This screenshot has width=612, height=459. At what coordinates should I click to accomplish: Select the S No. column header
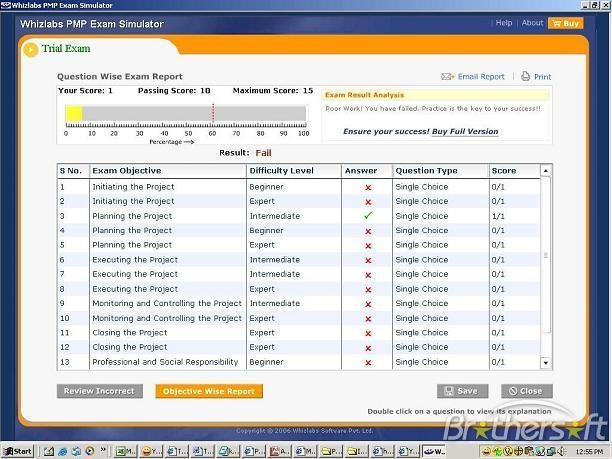(73, 171)
